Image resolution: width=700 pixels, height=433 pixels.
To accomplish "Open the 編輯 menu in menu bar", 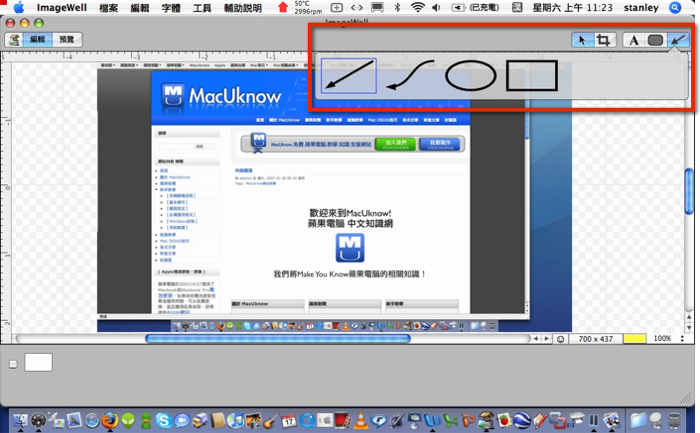I will pos(140,8).
